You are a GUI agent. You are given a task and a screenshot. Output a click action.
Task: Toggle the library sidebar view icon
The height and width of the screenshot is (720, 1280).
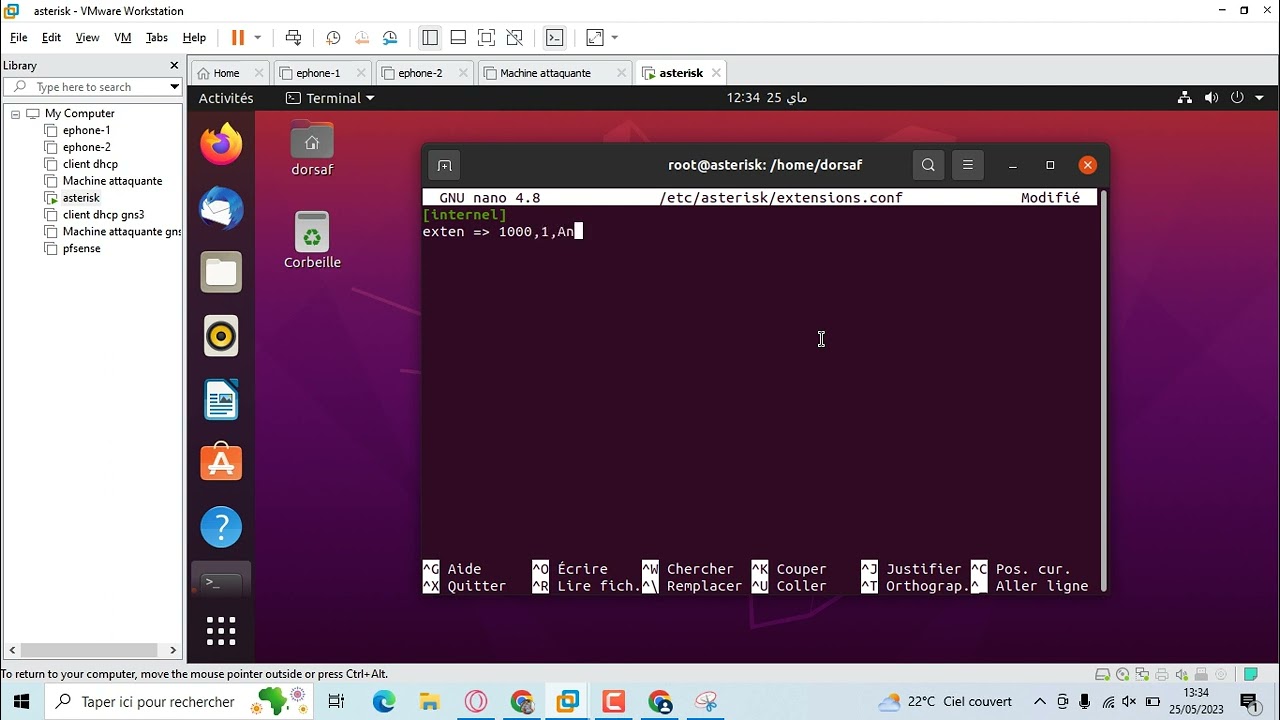[x=430, y=38]
